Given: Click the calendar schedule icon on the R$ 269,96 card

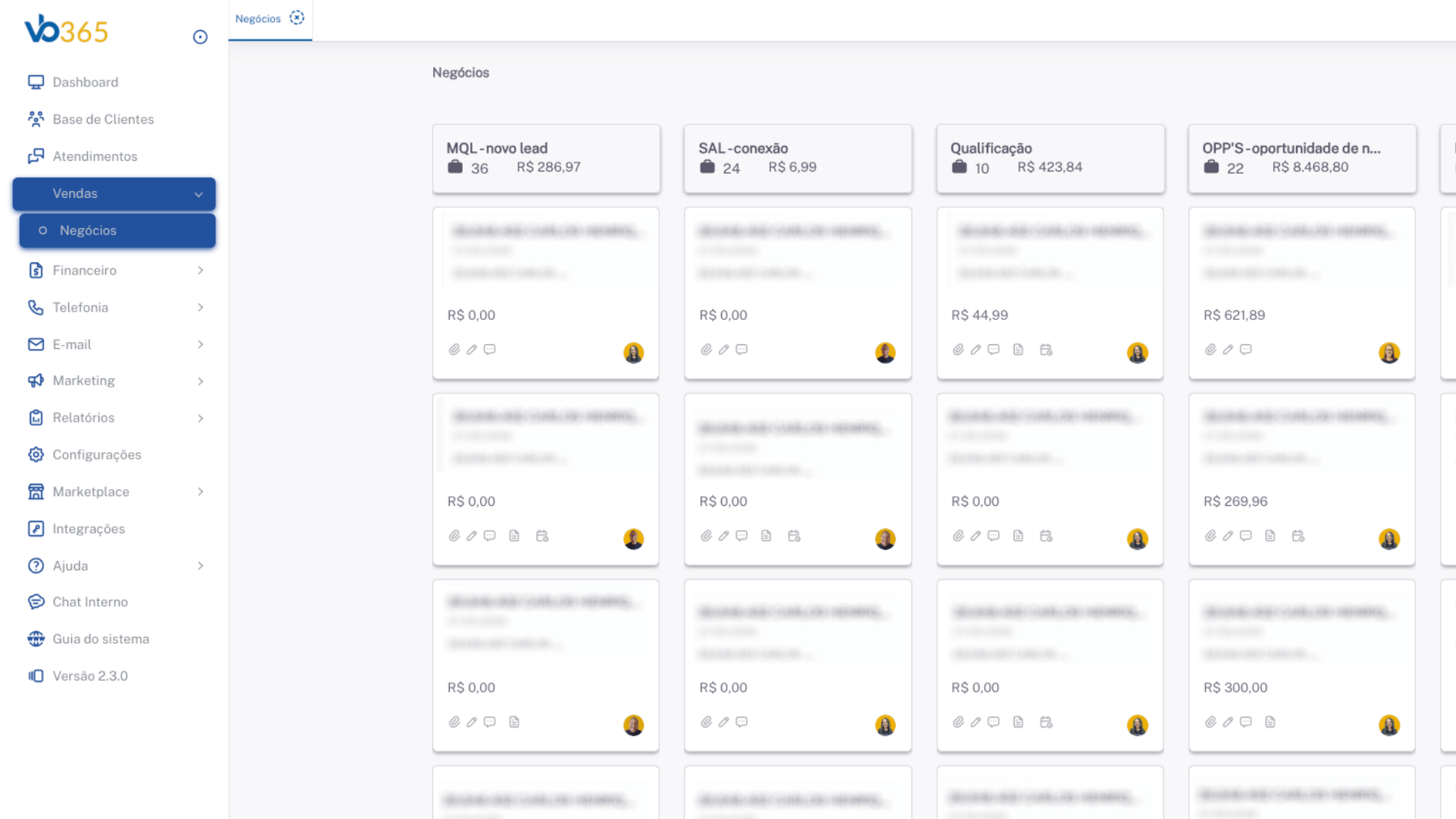Looking at the screenshot, I should pos(1298,536).
